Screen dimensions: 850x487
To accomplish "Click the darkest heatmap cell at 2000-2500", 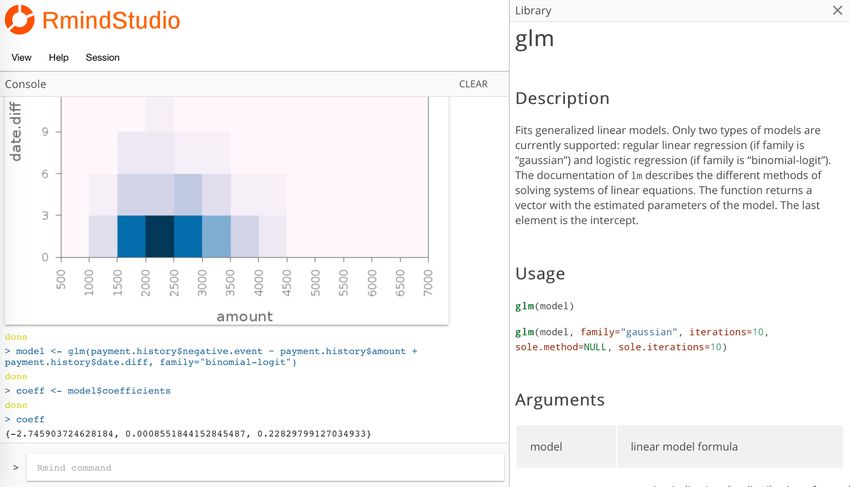I will coord(159,236).
